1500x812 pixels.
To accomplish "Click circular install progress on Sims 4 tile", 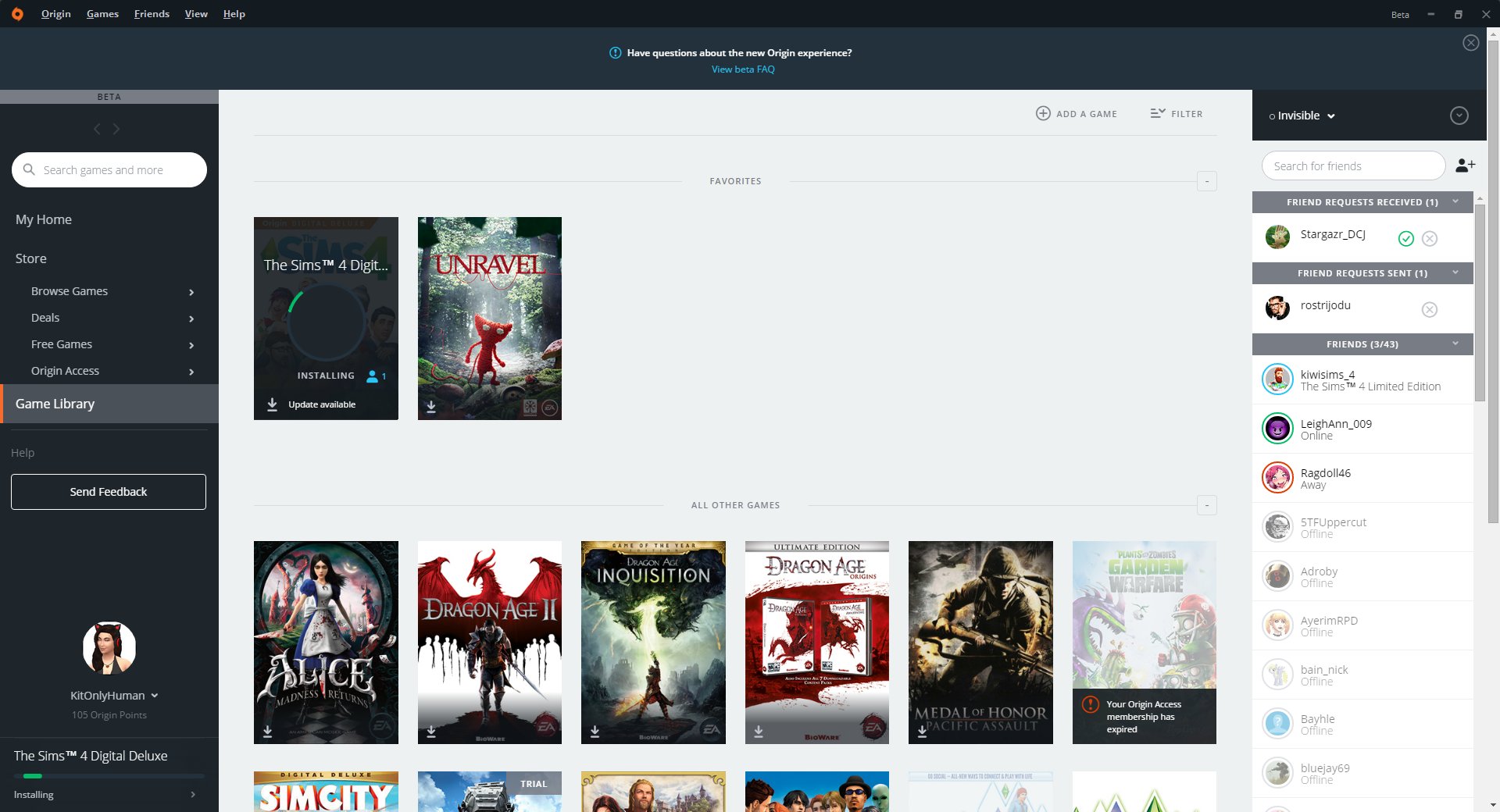I will tap(326, 322).
